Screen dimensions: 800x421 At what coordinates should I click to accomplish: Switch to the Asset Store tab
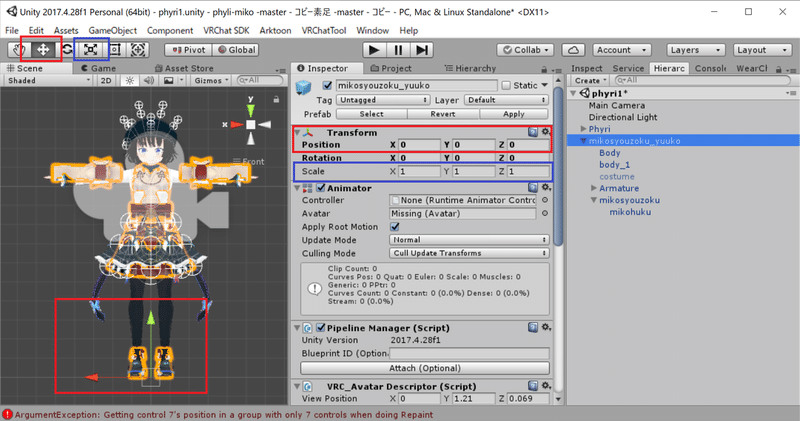pos(184,68)
